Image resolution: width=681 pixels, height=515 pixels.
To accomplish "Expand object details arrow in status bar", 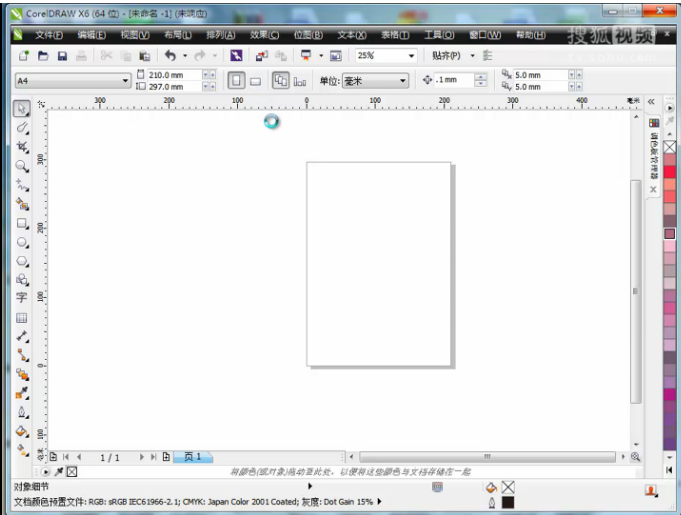I will (310, 486).
